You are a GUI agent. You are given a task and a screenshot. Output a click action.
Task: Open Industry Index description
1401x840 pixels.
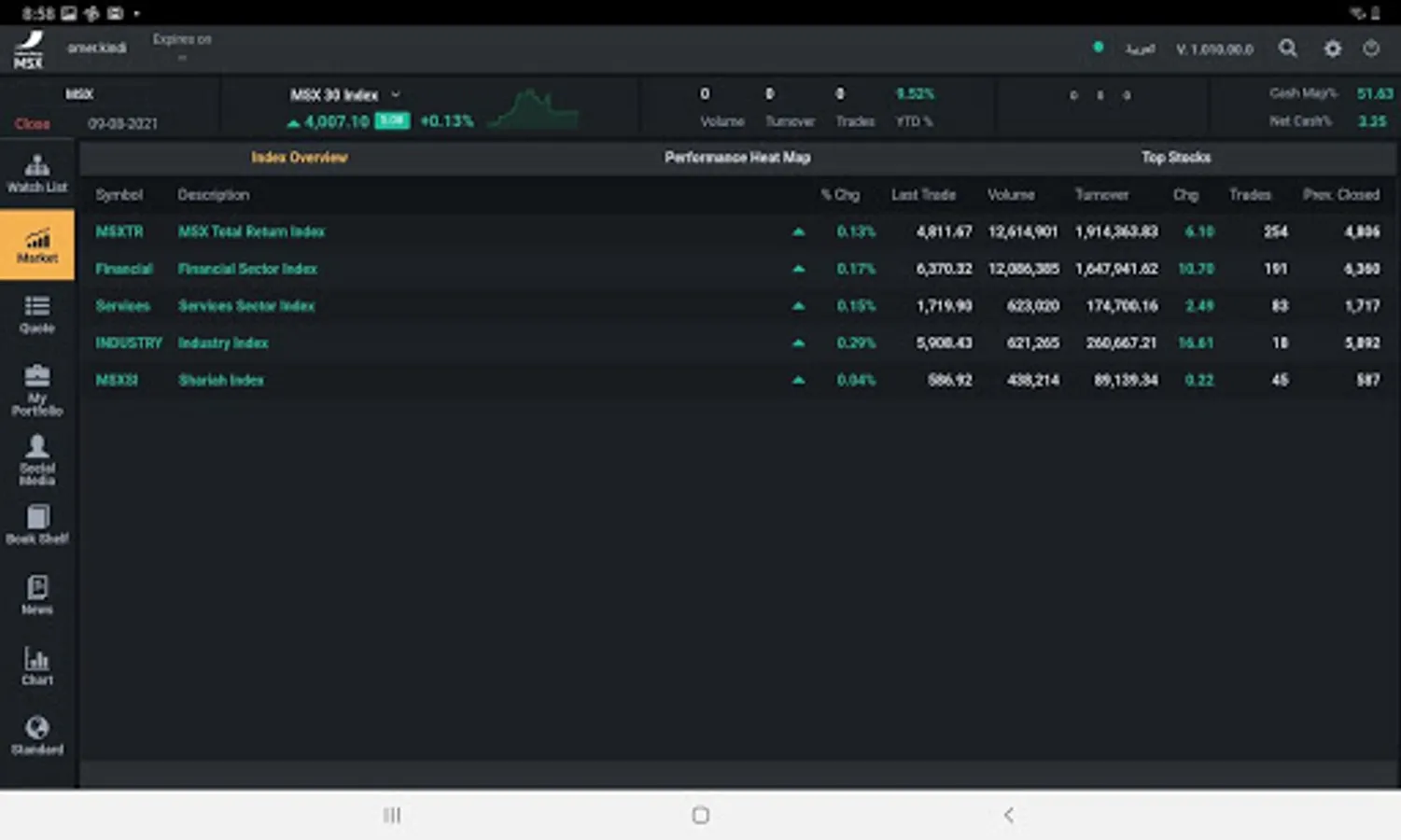[223, 343]
